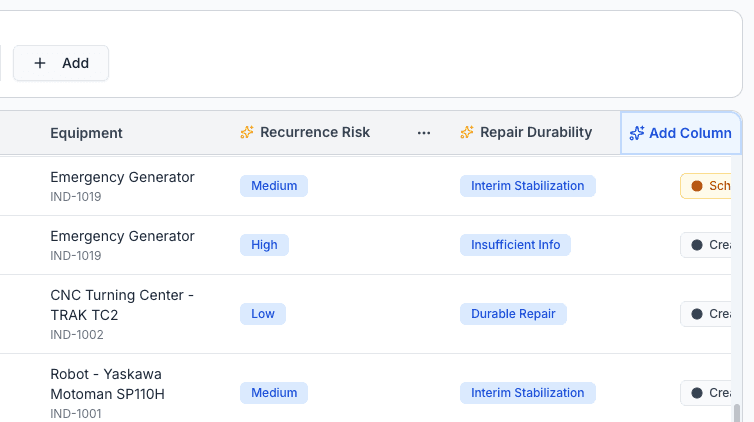
Task: Click the sparkle icon beside Repair Durability
Action: [466, 132]
